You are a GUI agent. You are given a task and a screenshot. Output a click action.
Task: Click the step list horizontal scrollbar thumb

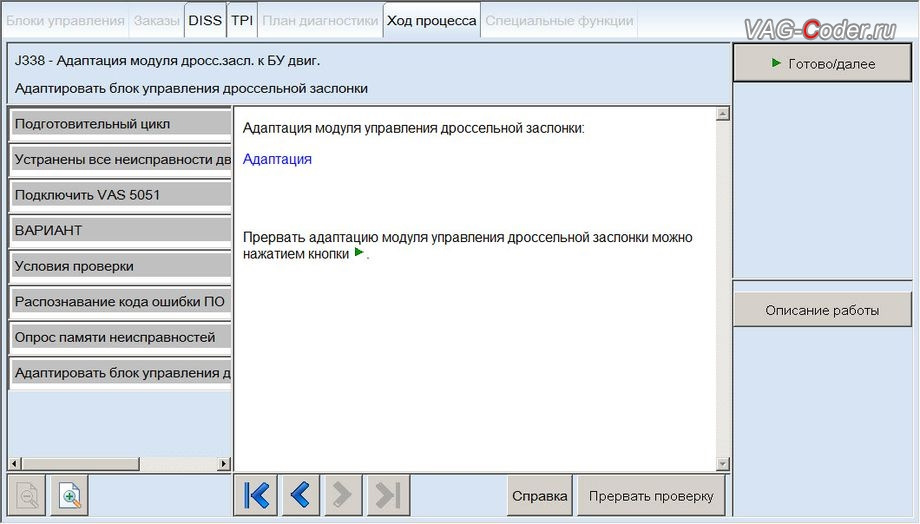[x=80, y=464]
